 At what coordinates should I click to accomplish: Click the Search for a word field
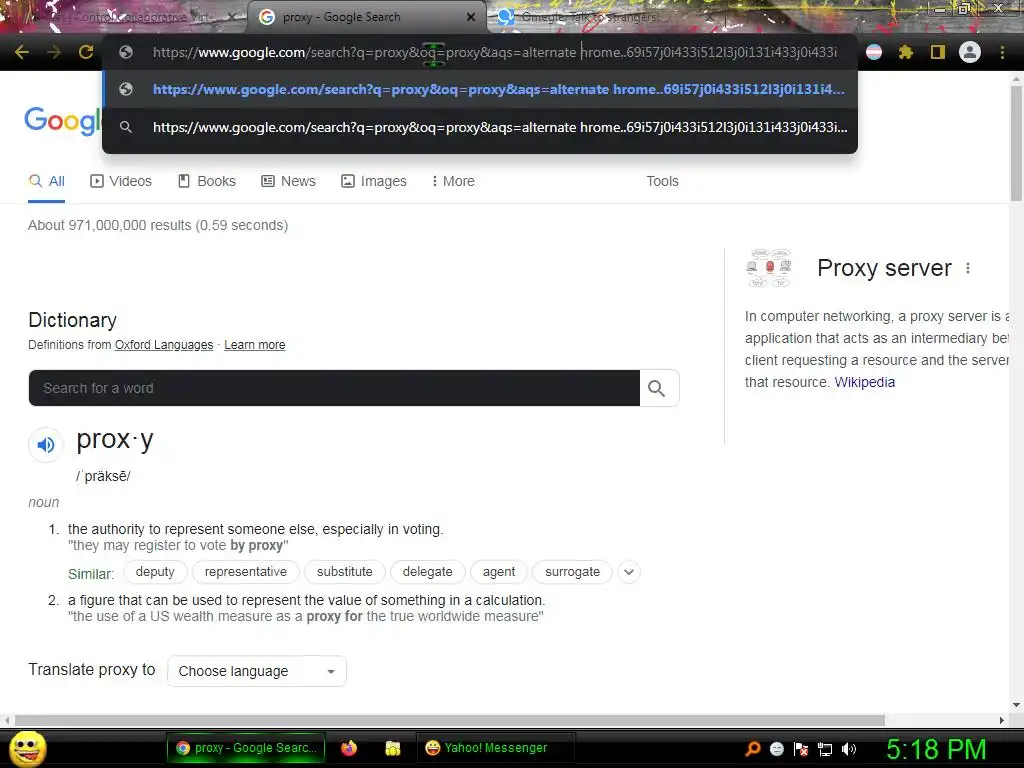[334, 388]
